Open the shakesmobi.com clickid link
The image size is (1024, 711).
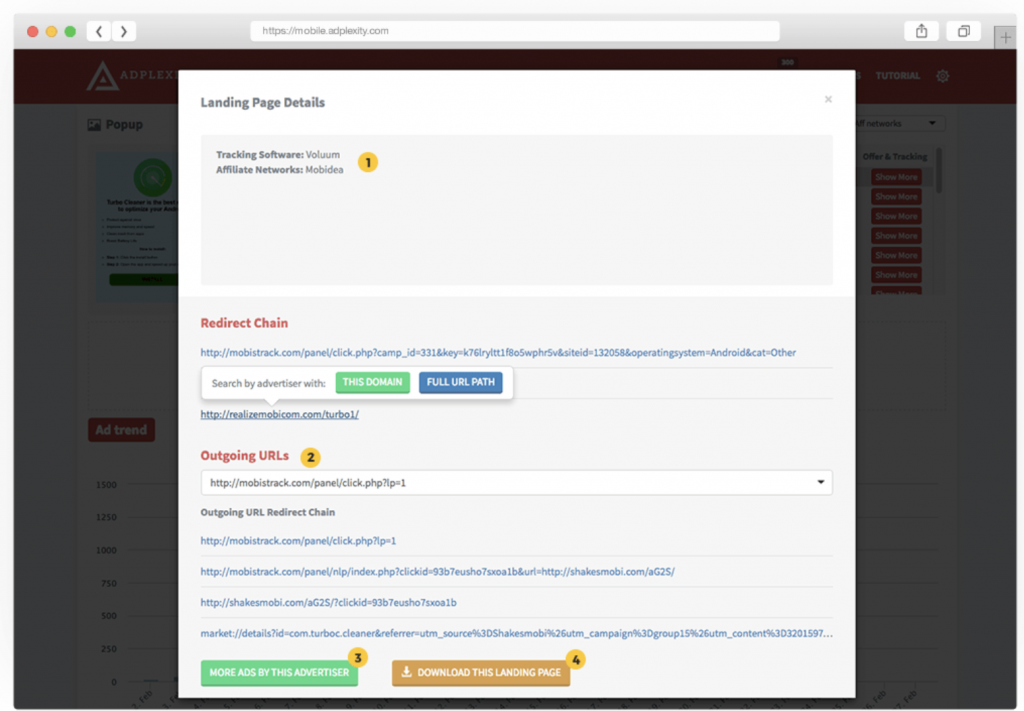tap(328, 603)
